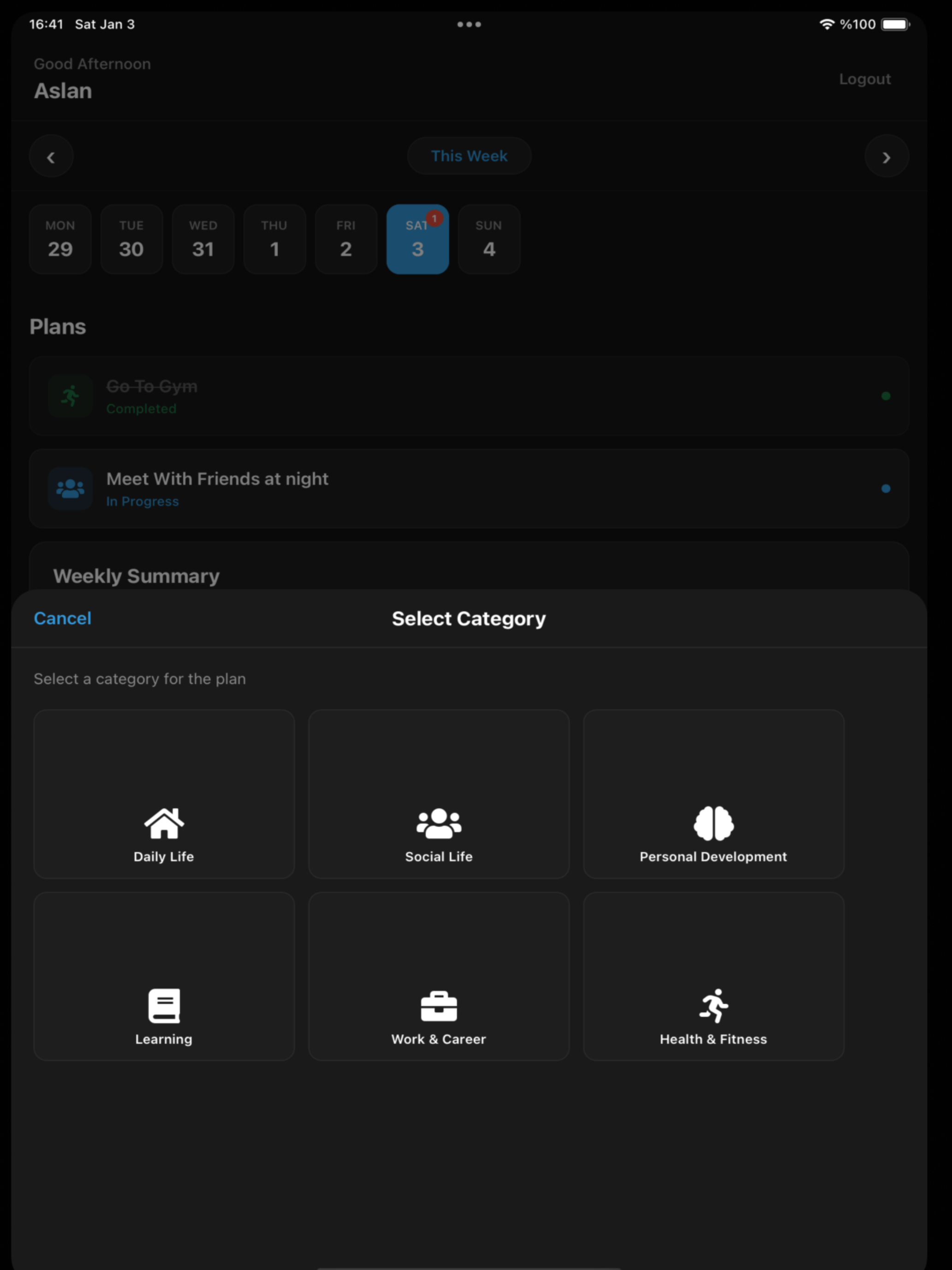Open the three-dot multitasking menu at top

(x=469, y=24)
